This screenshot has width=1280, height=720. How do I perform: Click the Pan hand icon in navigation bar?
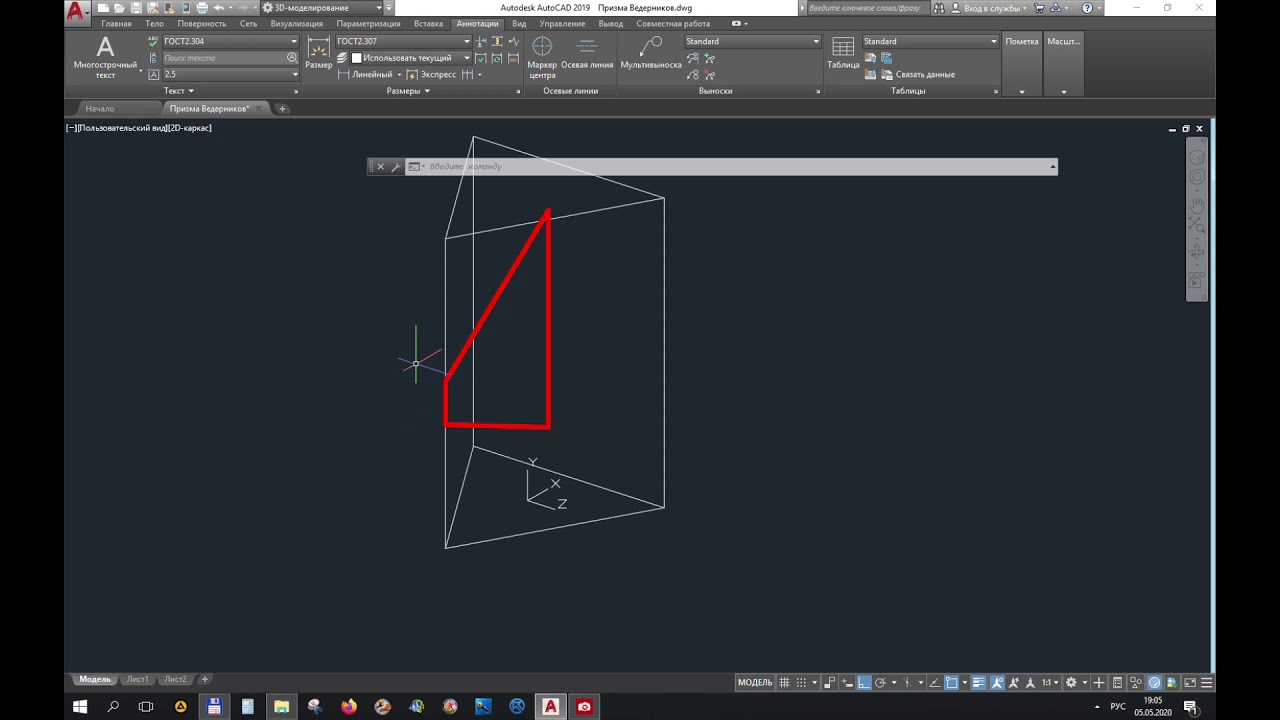1196,205
